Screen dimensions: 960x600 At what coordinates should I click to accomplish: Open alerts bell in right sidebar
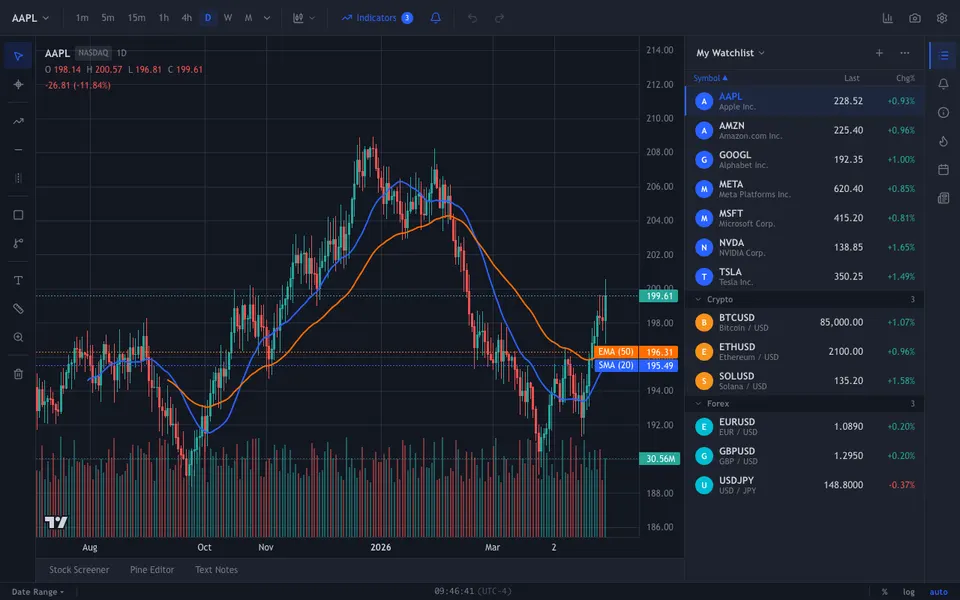point(943,84)
